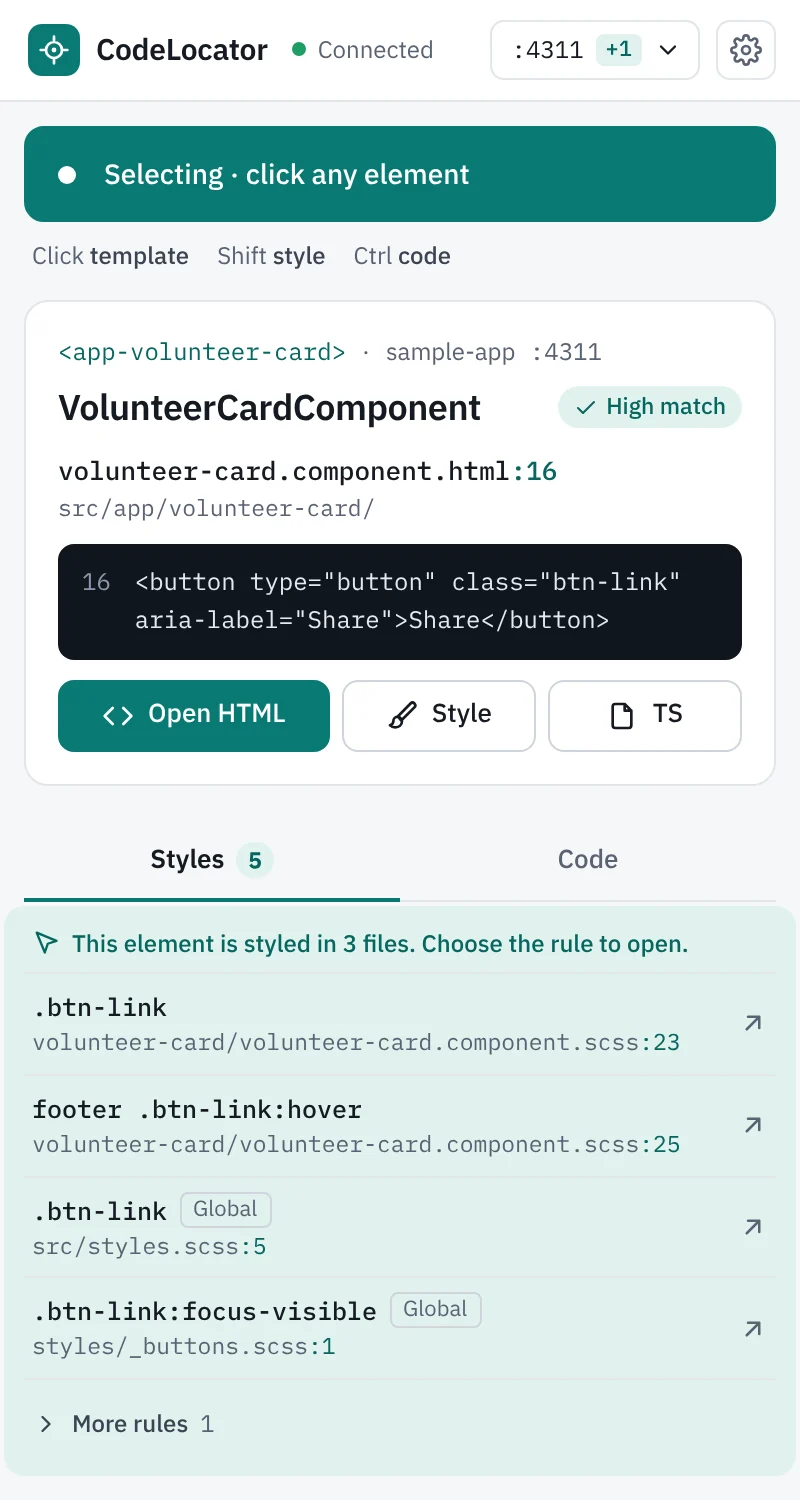800x1500 pixels.
Task: Click the Shift style hint
Action: [271, 256]
